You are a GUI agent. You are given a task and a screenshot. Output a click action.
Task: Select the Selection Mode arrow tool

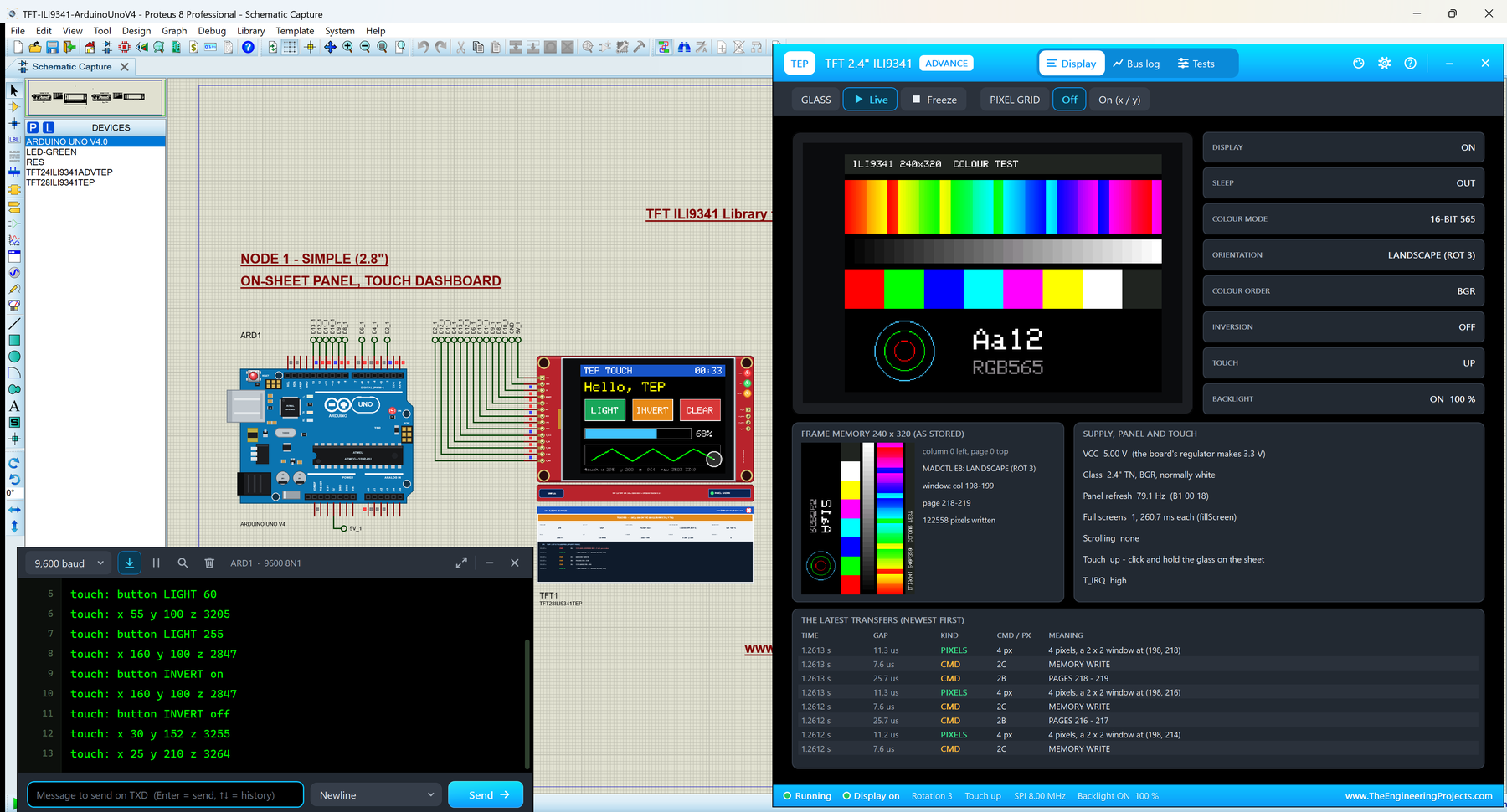coord(13,90)
